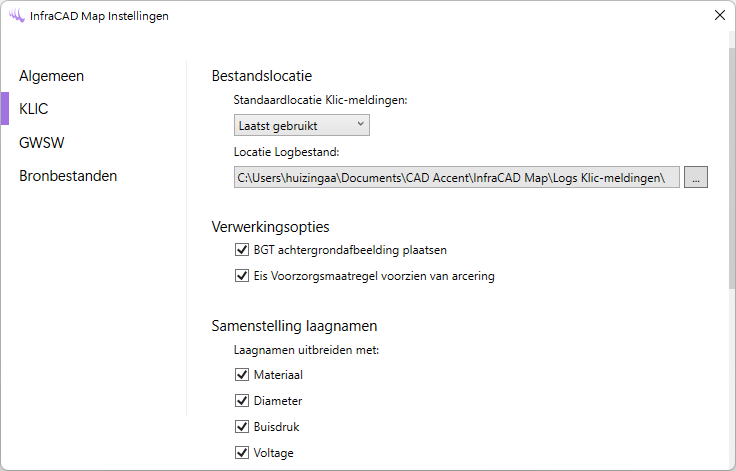Screen dimensions: 736x471
Task: Disable the Materiaal layer name checkbox
Action: (241, 375)
